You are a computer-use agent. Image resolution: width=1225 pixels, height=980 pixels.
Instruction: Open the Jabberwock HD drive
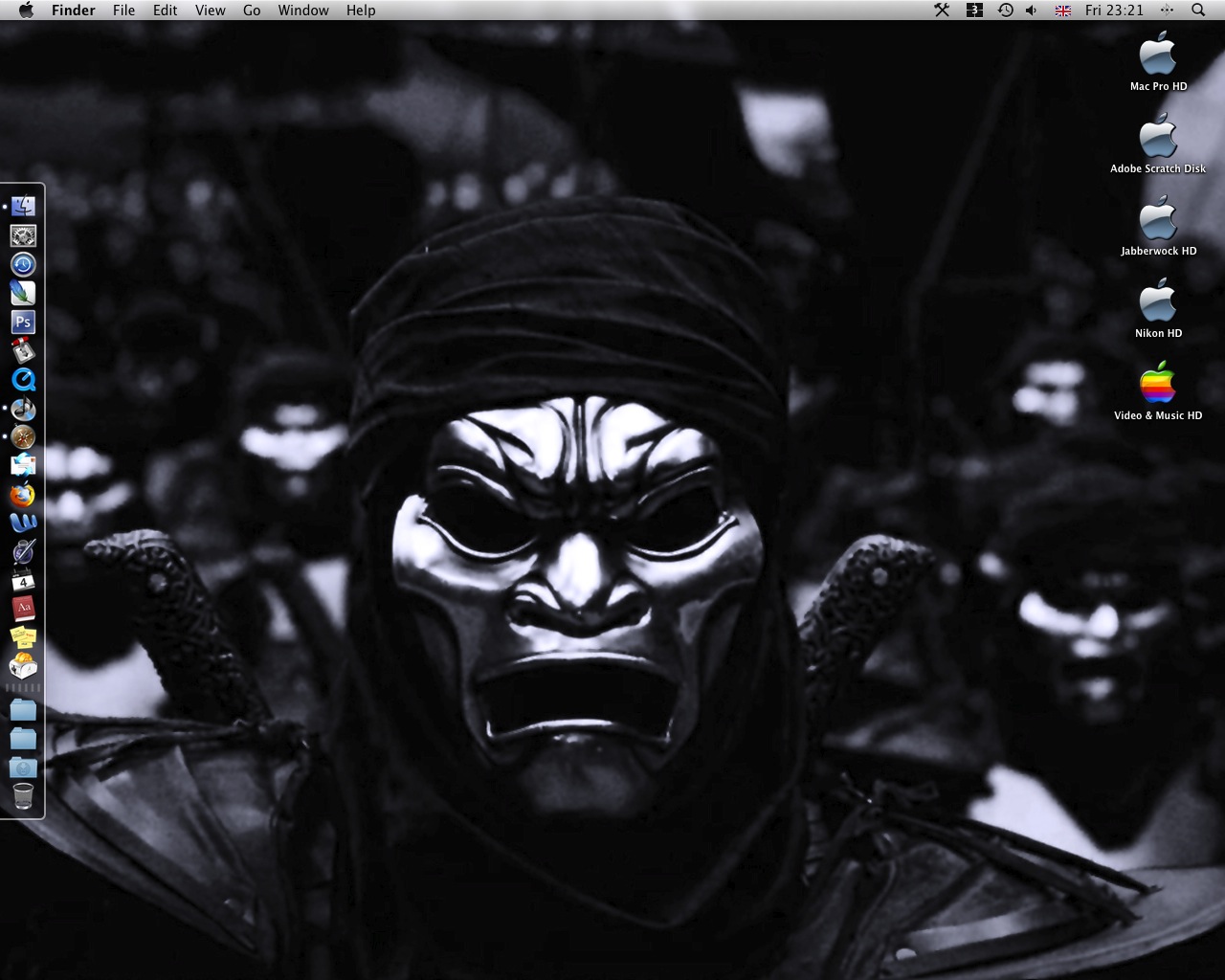[x=1158, y=225]
